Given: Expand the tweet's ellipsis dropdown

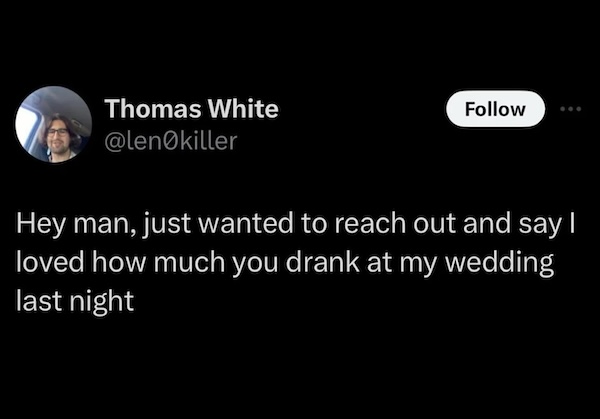Looking at the screenshot, I should tap(570, 109).
